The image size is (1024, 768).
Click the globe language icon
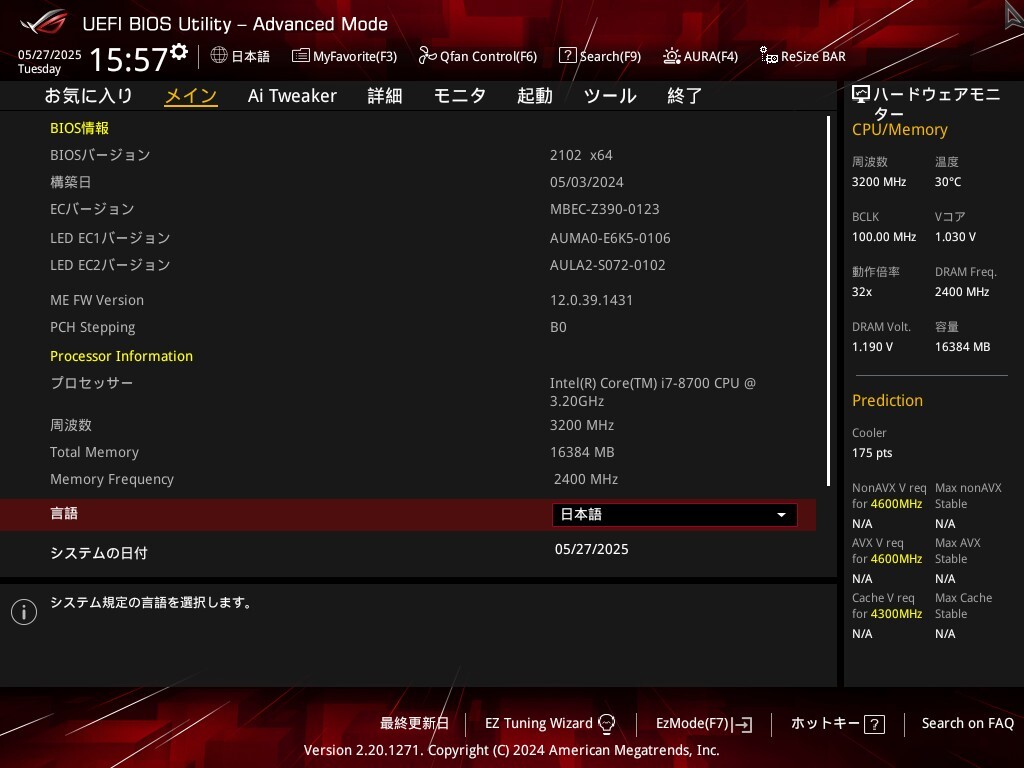pyautogui.click(x=219, y=56)
